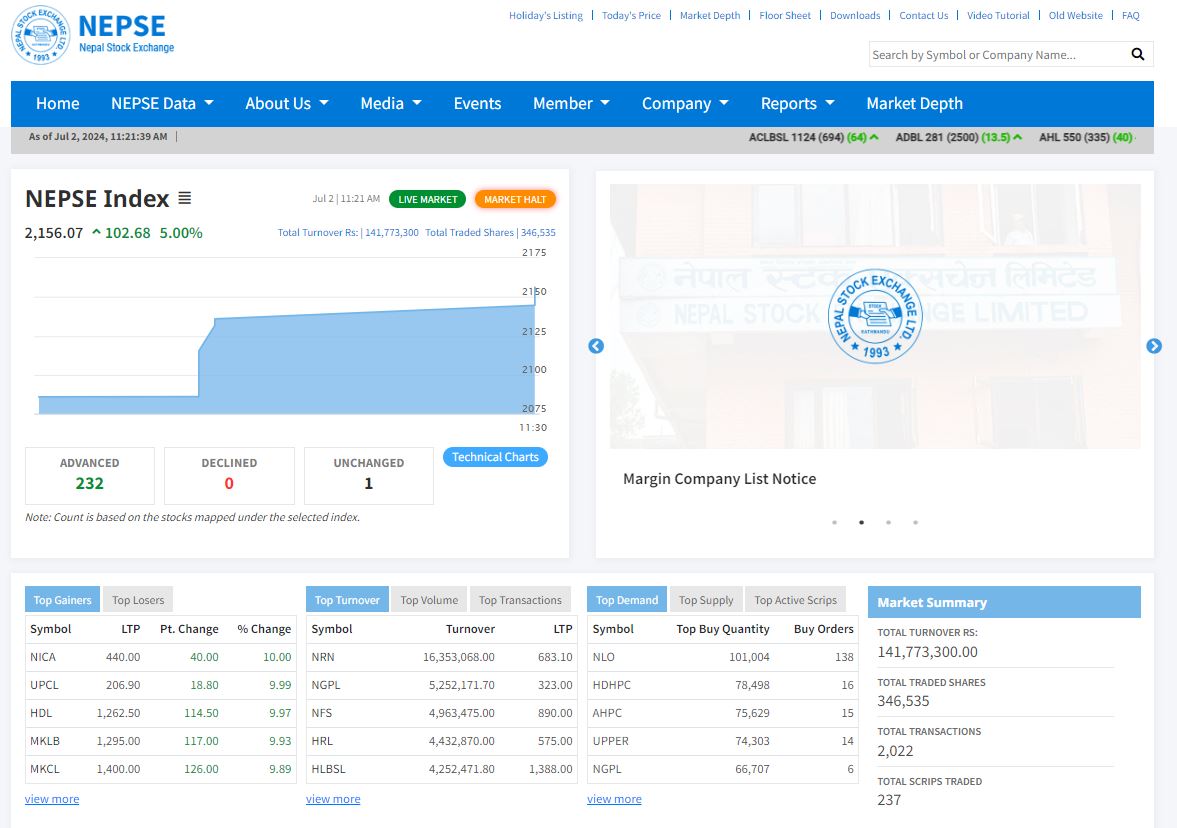Open the top Market Depth link

point(710,15)
